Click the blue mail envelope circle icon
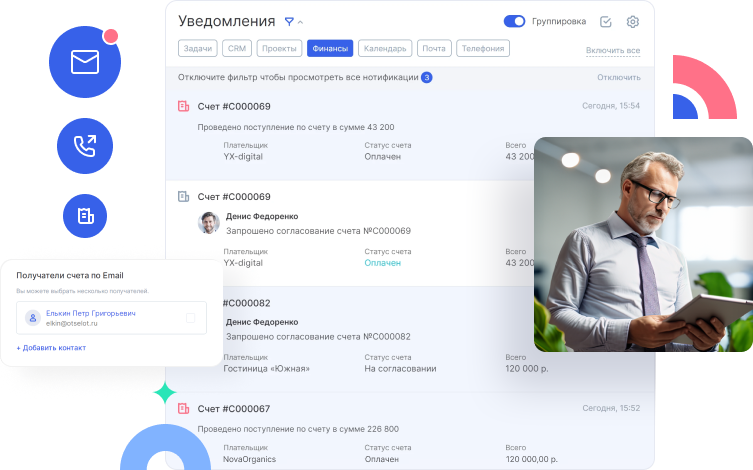Screen dimensions: 753x470 [85, 62]
